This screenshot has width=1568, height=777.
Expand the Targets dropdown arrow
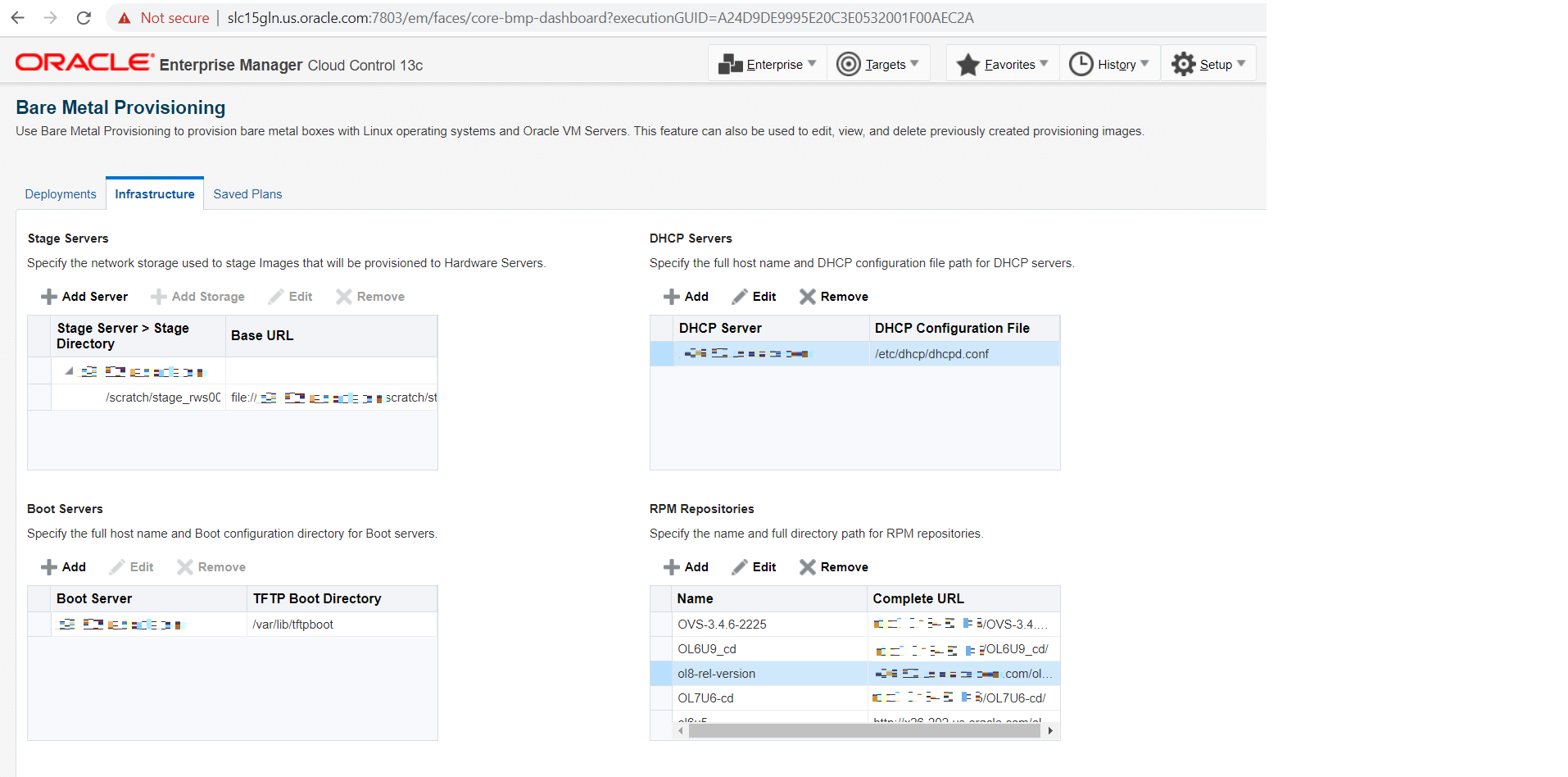click(x=914, y=63)
